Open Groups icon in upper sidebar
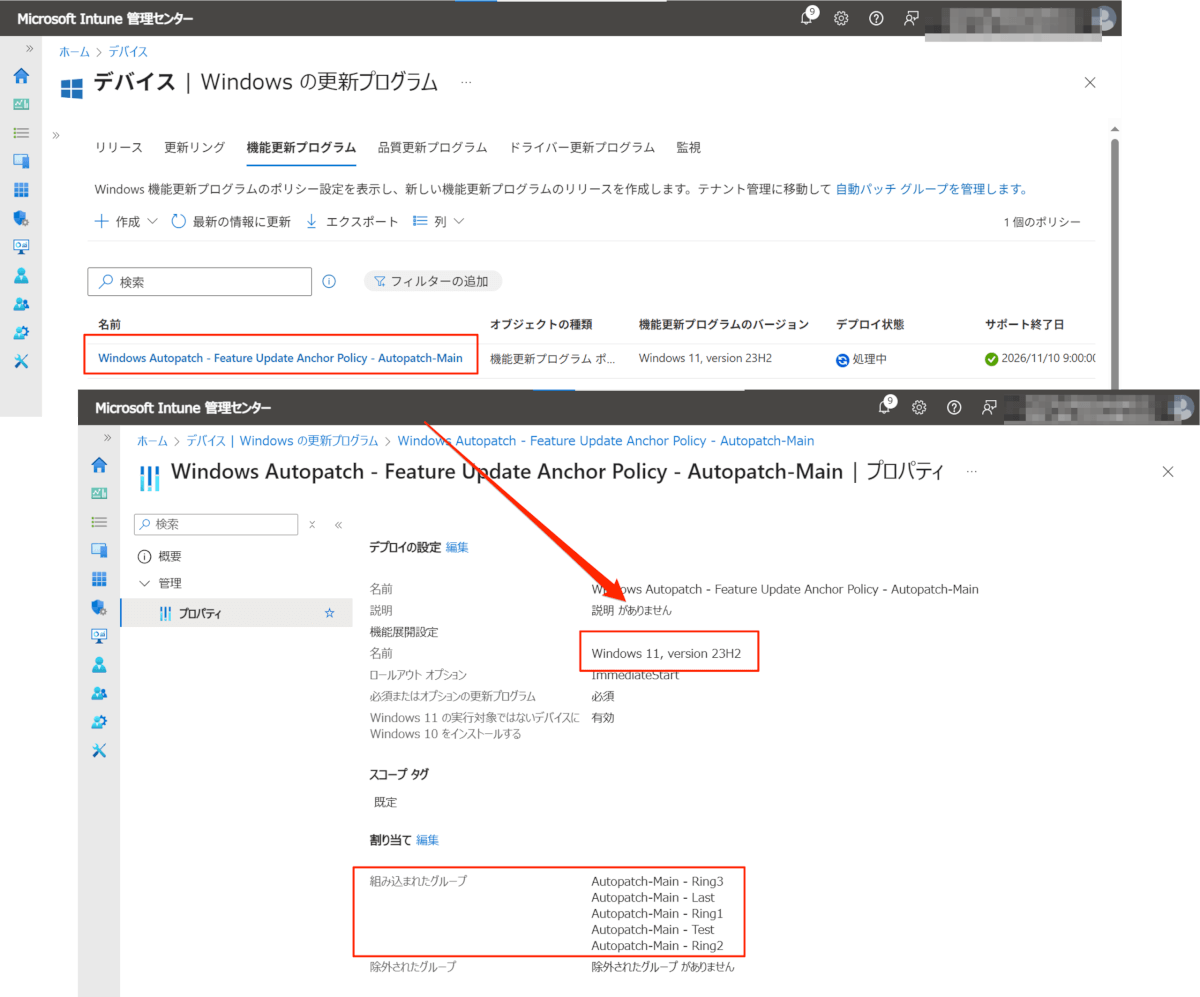1200x997 pixels. pos(21,304)
